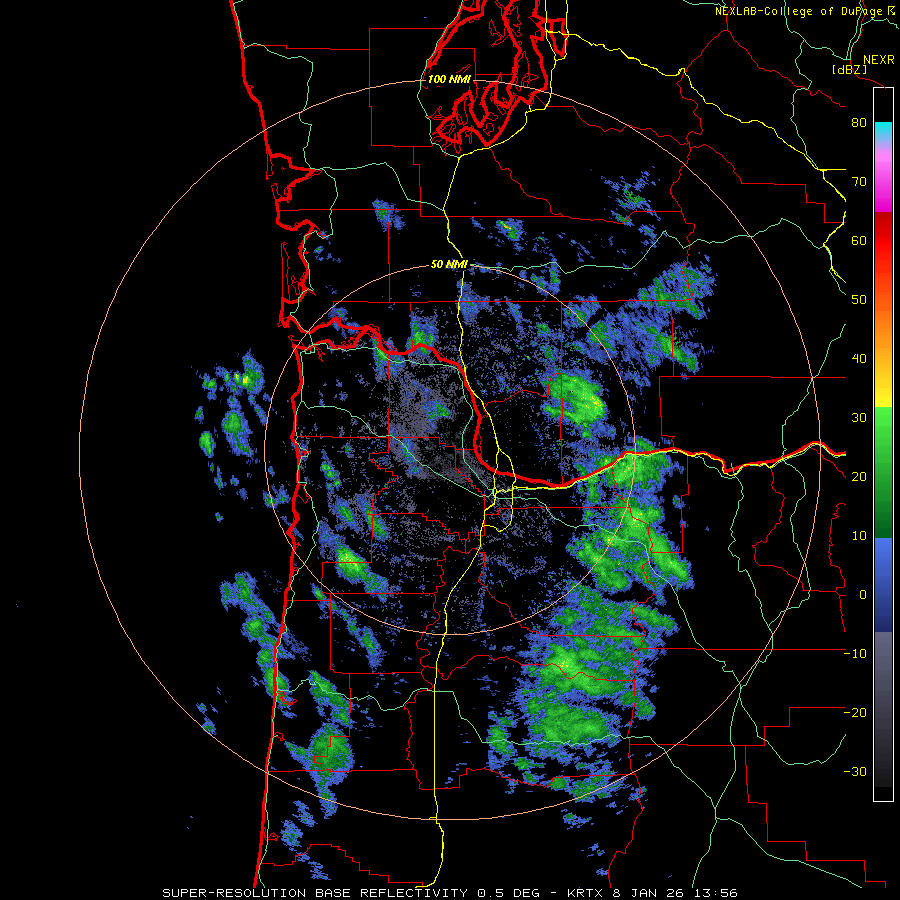Click the 0.5 DEG elevation text in the caption
900x900 pixels.
click(509, 893)
